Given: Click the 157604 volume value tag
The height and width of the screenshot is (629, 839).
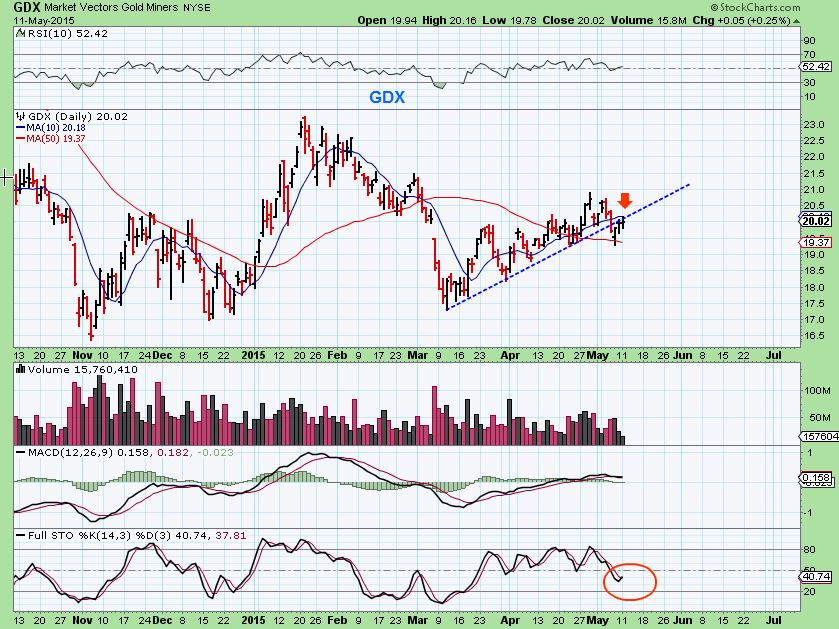Looking at the screenshot, I should click(x=820, y=437).
